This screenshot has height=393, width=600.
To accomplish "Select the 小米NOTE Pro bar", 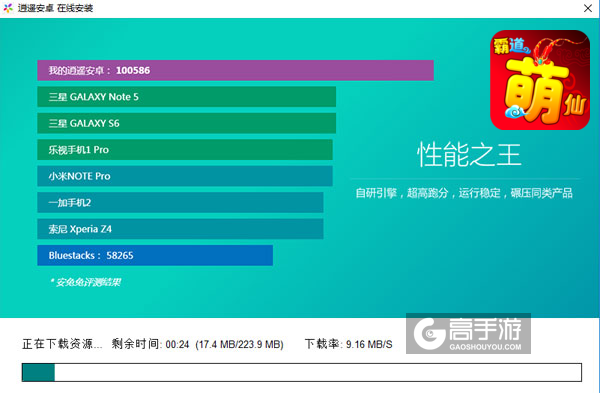I will [185, 176].
